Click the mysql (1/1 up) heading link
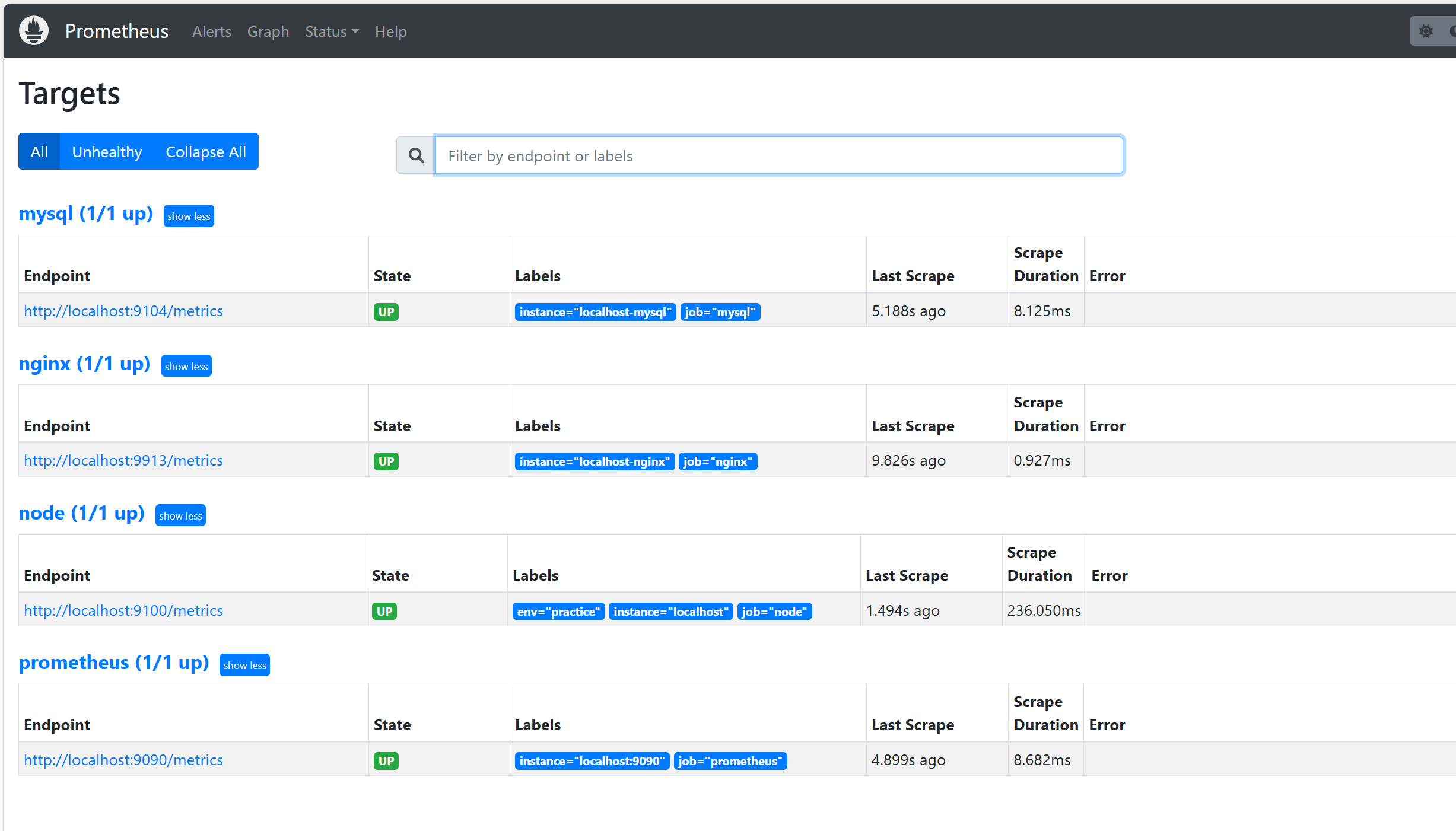 [x=85, y=214]
